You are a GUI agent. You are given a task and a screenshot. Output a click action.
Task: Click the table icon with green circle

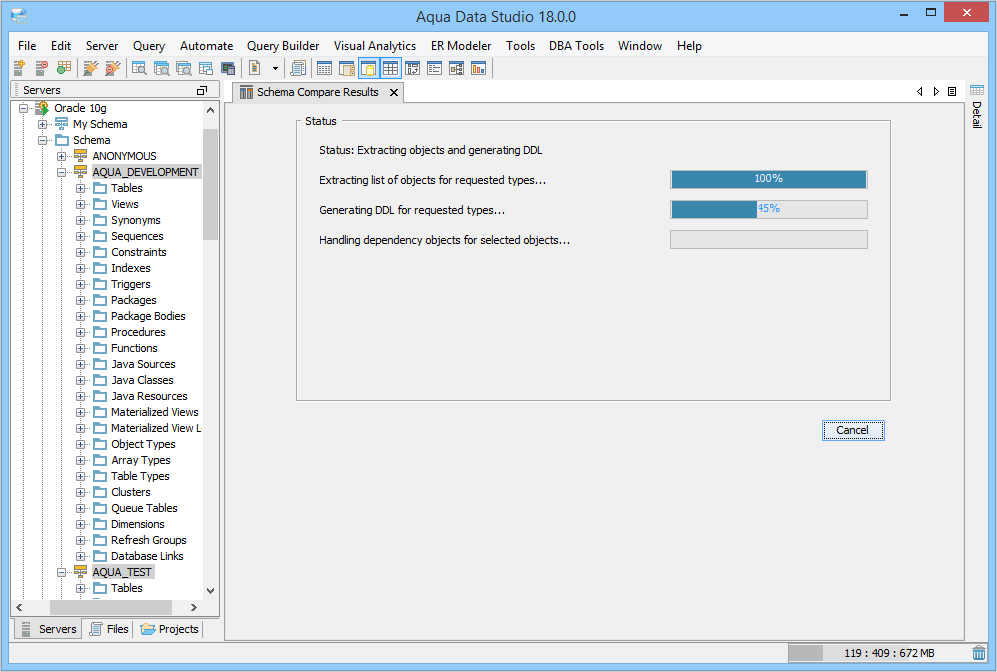pos(64,68)
